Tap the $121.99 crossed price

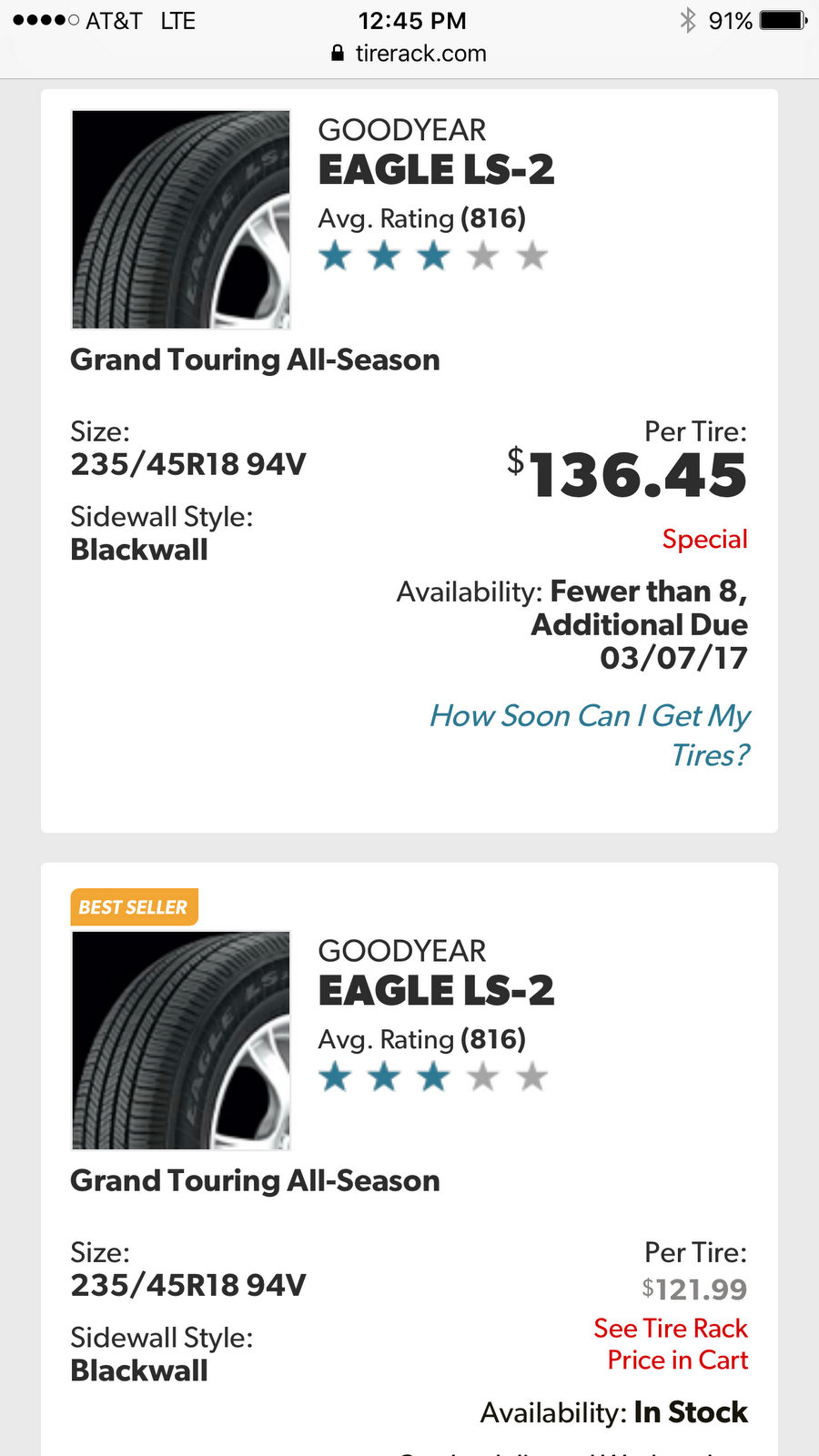(x=694, y=1289)
